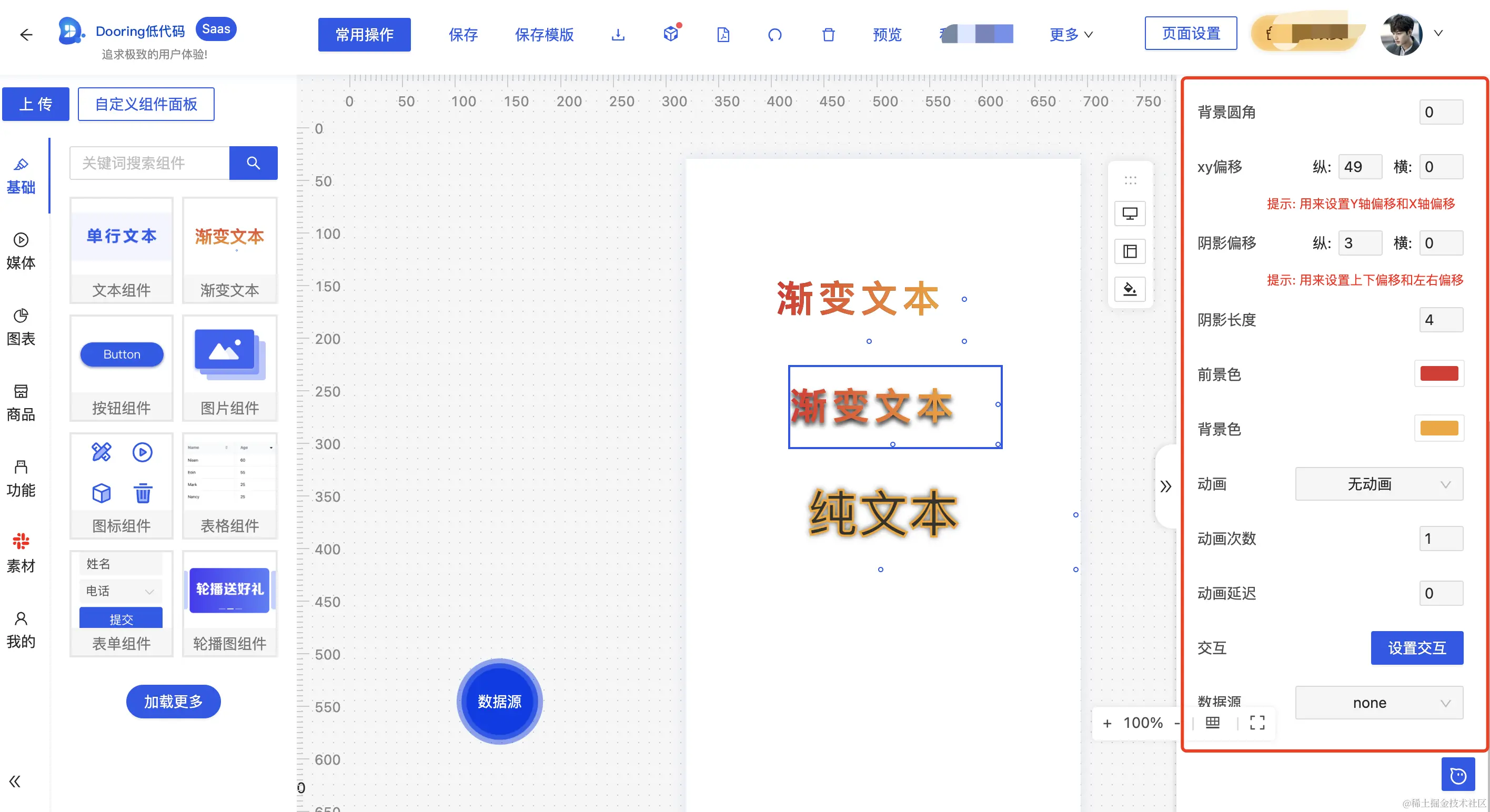Select the paint bucket fill icon
1490x812 pixels.
point(1130,289)
